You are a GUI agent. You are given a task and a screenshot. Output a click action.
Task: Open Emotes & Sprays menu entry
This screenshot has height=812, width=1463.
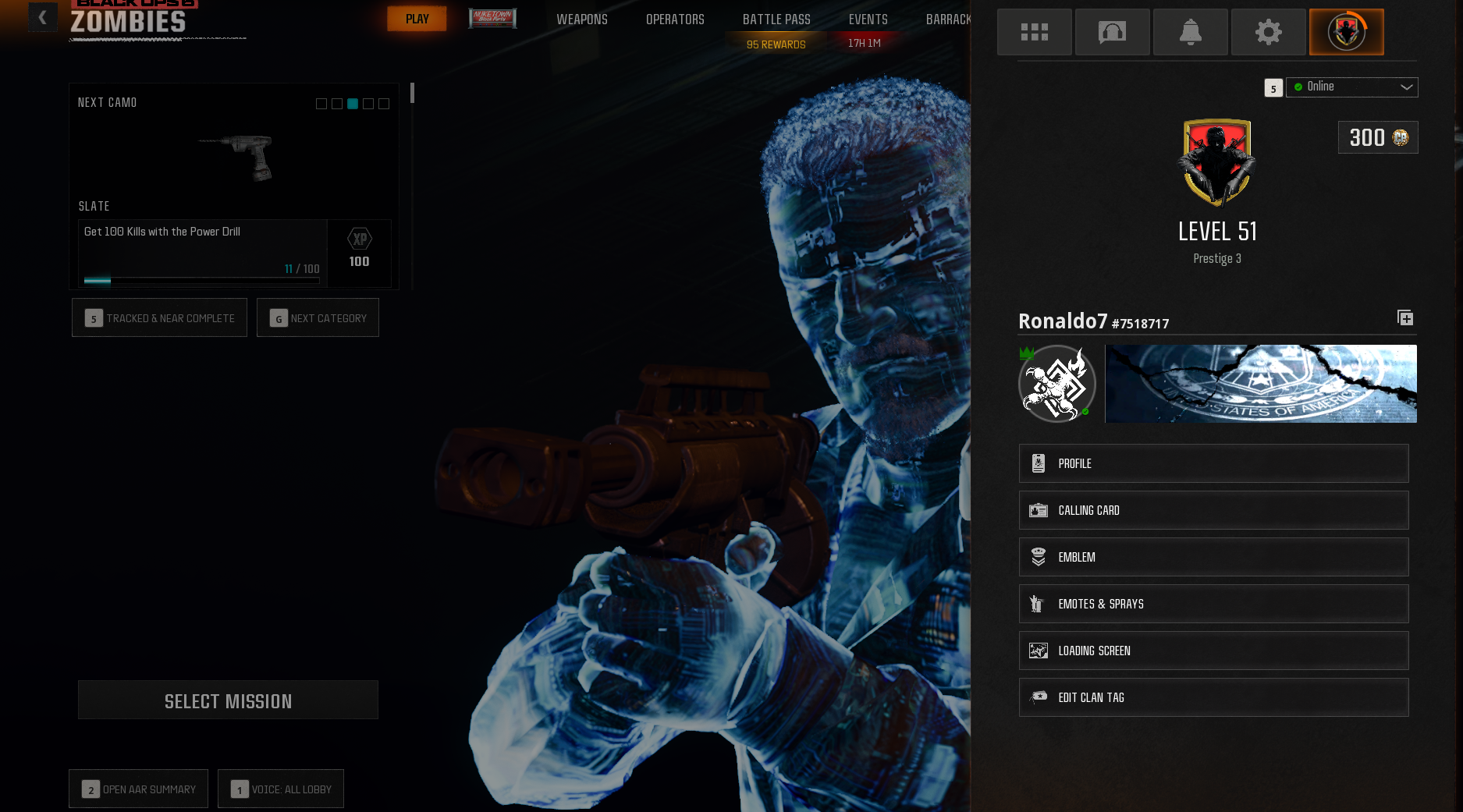pyautogui.click(x=1213, y=604)
